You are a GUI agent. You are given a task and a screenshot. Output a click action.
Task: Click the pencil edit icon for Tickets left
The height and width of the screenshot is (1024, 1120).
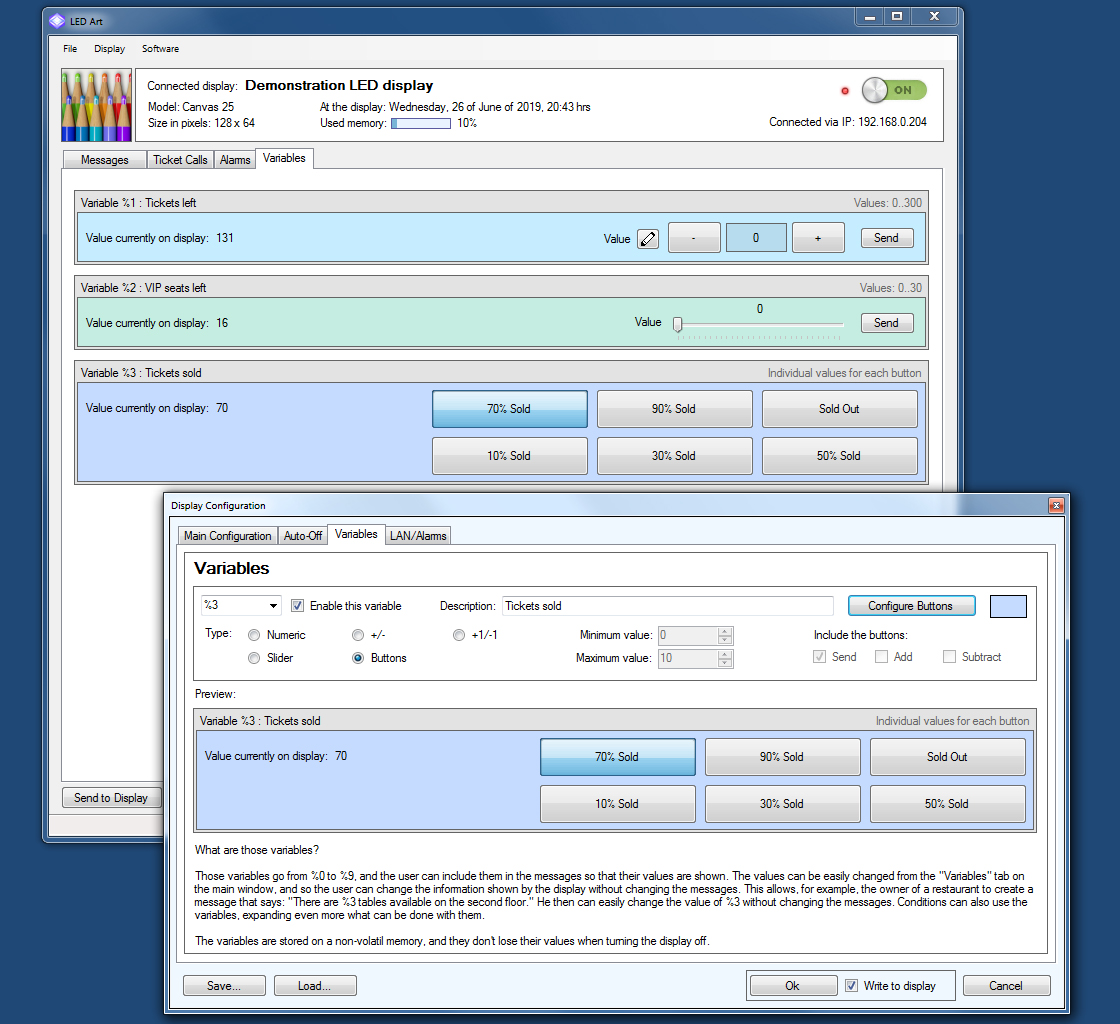click(648, 238)
